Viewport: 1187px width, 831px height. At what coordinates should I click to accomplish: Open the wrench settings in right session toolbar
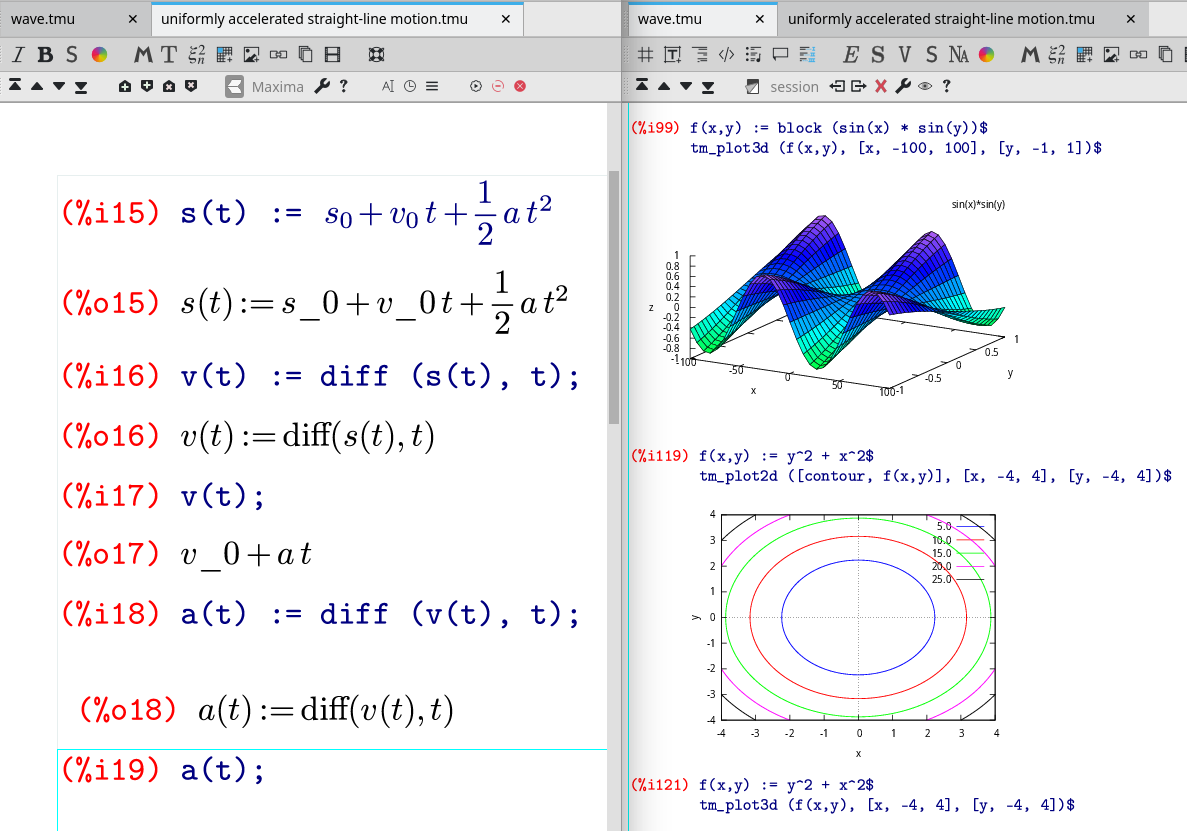point(902,86)
